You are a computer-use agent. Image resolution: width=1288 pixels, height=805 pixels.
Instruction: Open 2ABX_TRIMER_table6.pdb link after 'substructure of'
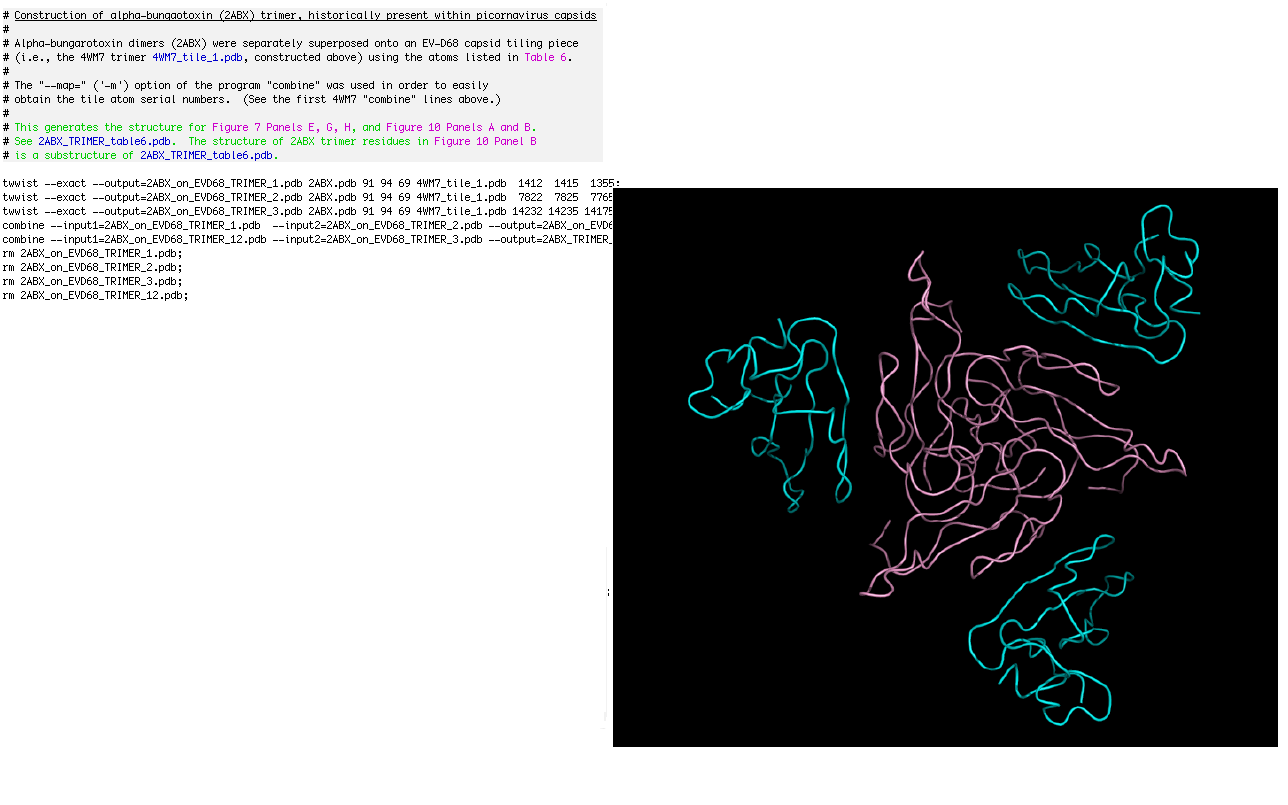point(207,155)
